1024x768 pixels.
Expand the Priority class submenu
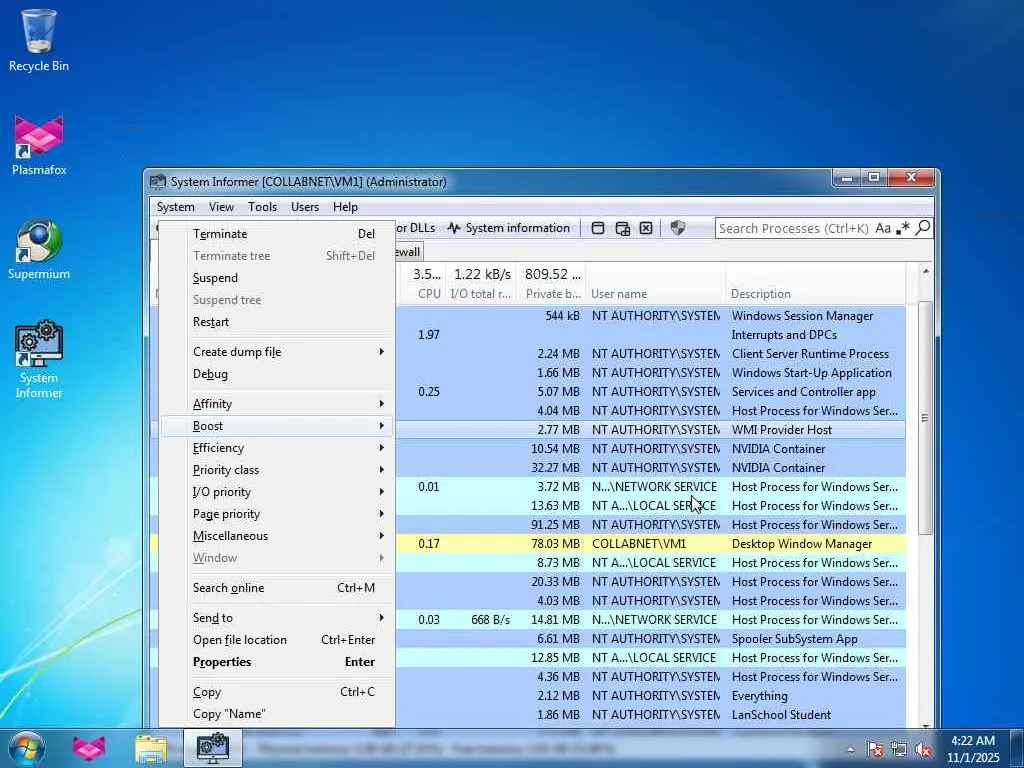[x=277, y=470]
